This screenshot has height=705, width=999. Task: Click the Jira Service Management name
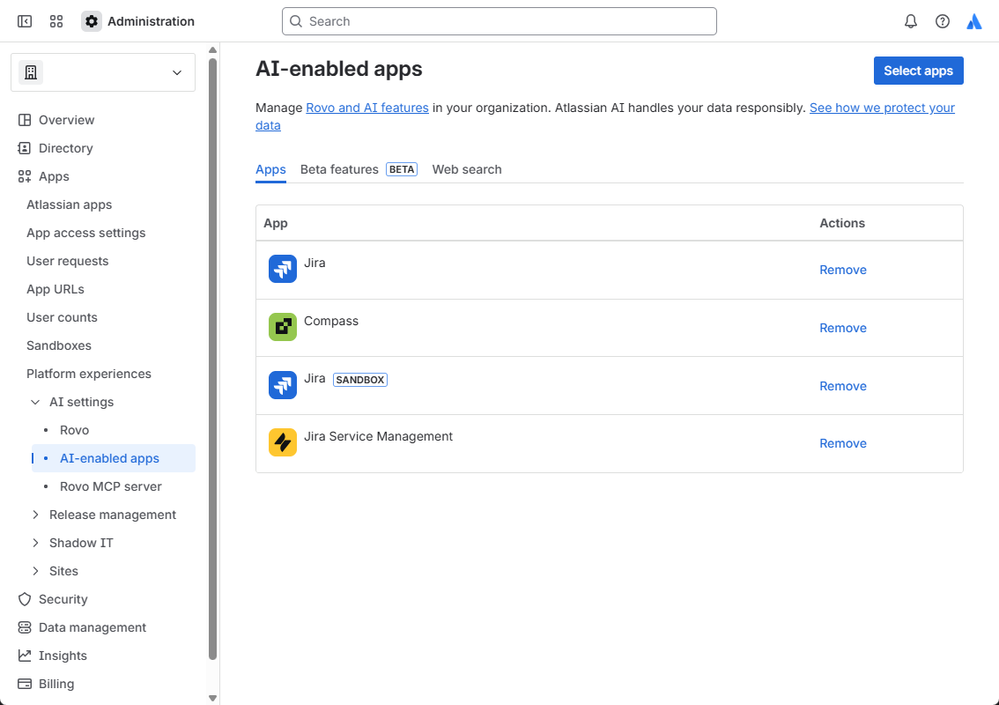click(x=378, y=436)
